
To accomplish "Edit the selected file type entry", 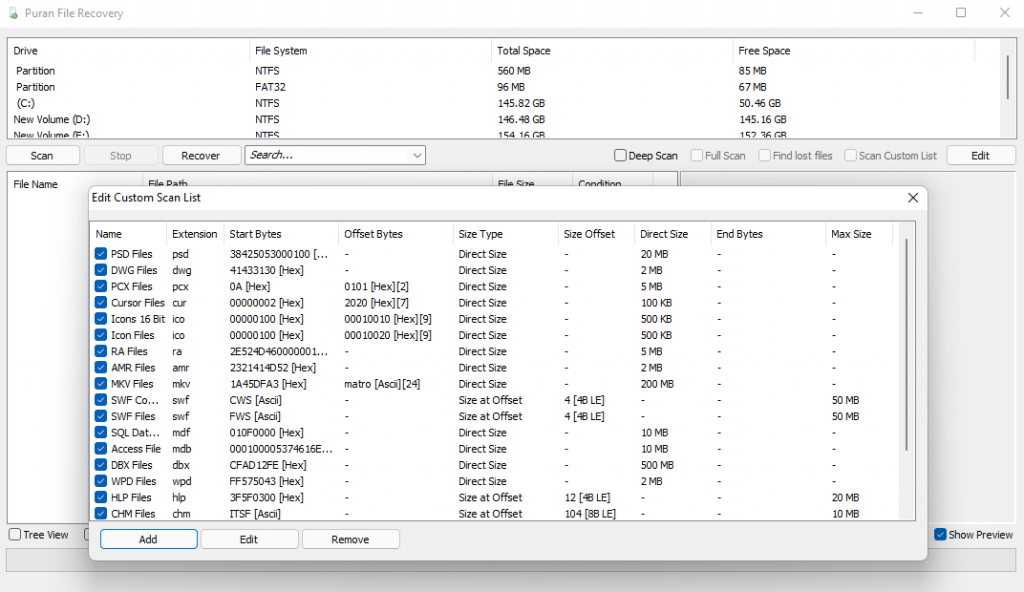I will 249,538.
